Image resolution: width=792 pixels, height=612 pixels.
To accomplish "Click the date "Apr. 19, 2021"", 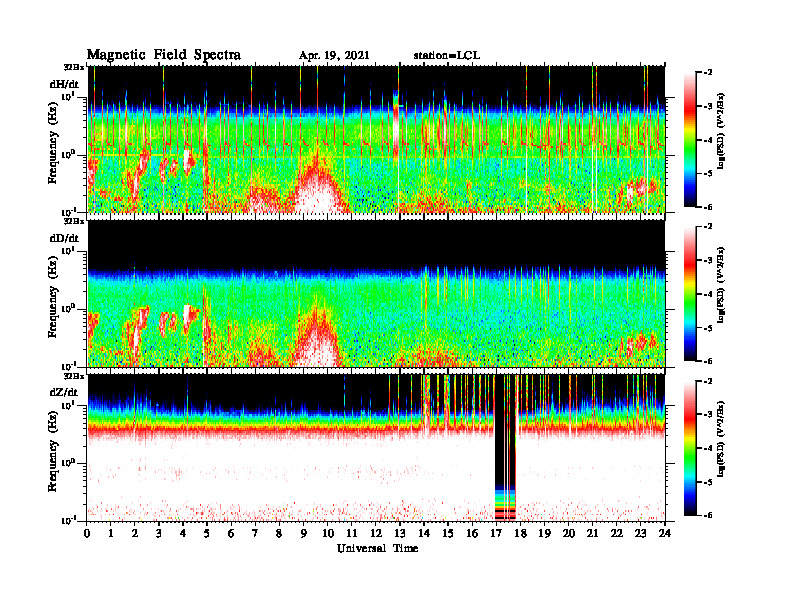I will pos(334,56).
